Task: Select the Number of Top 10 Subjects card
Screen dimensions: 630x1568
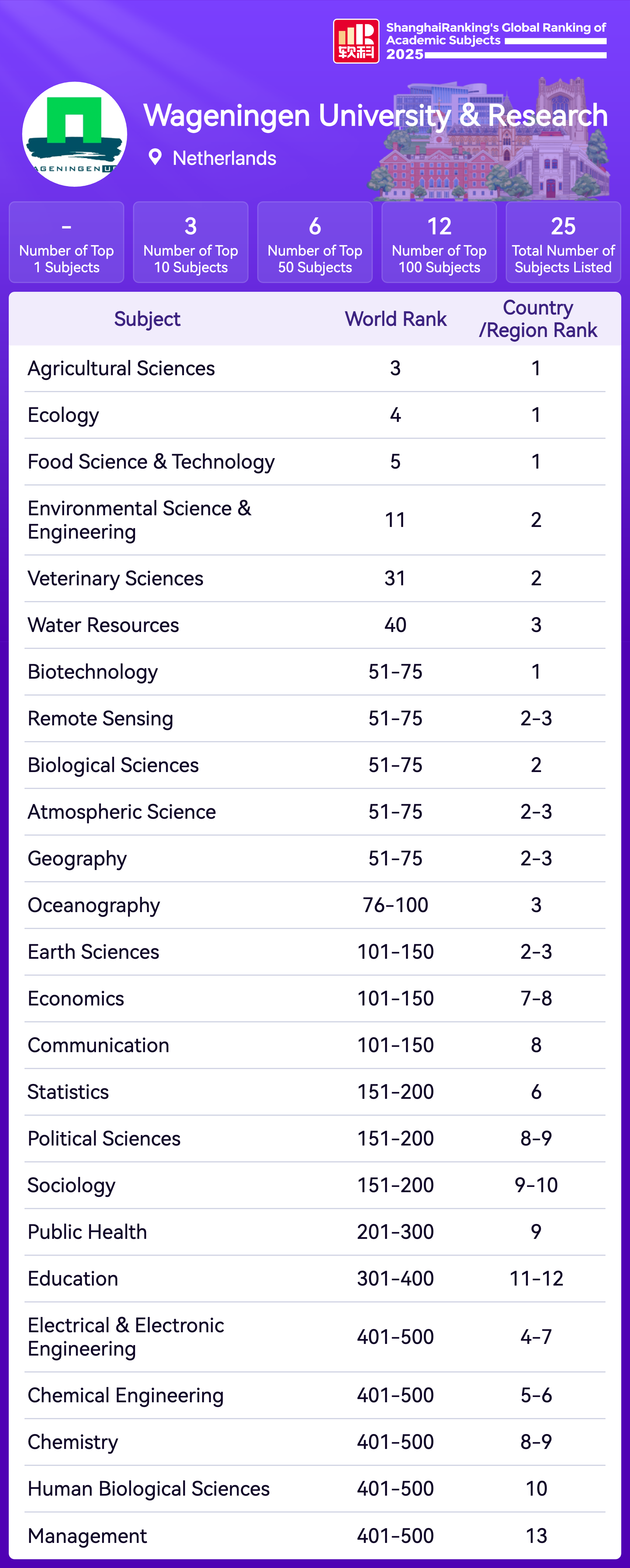Action: point(190,242)
